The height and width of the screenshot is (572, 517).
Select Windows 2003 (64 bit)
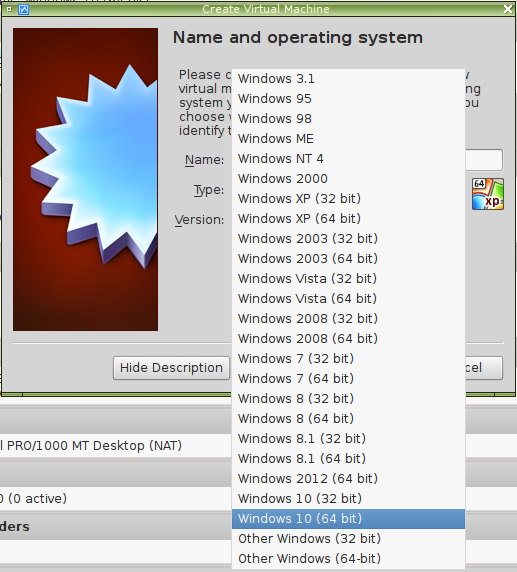tap(348, 259)
